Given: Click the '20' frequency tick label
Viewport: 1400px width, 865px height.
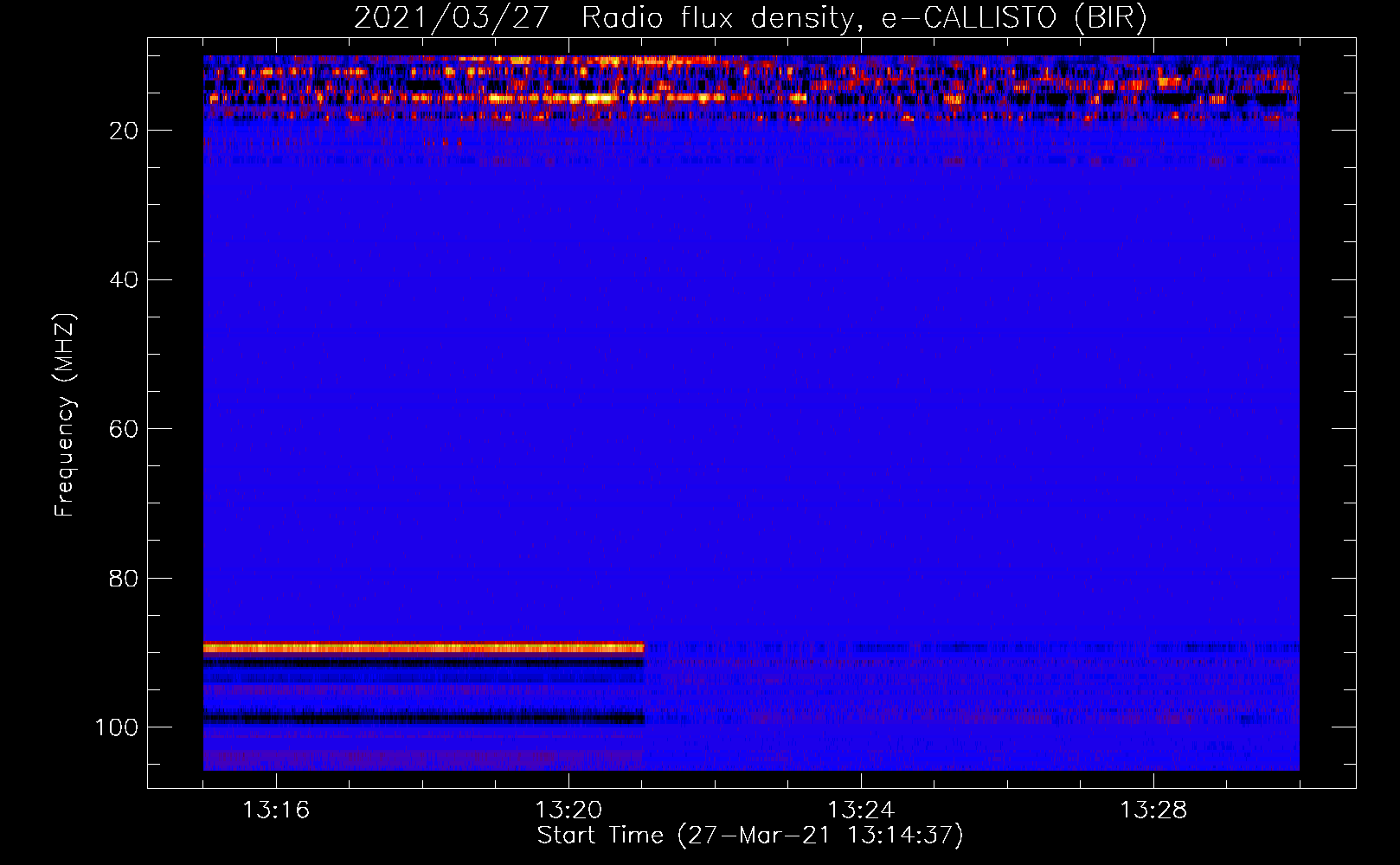Looking at the screenshot, I should (124, 131).
